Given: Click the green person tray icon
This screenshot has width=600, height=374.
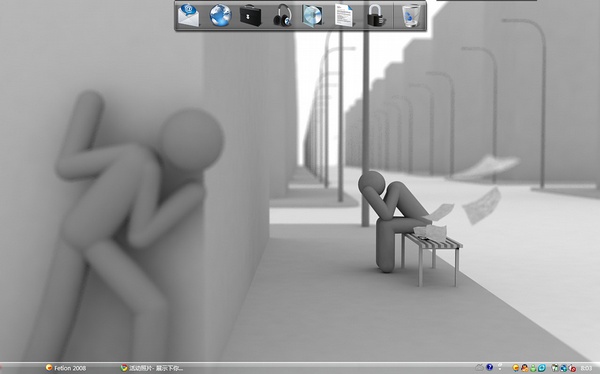Looking at the screenshot, I should click(533, 368).
